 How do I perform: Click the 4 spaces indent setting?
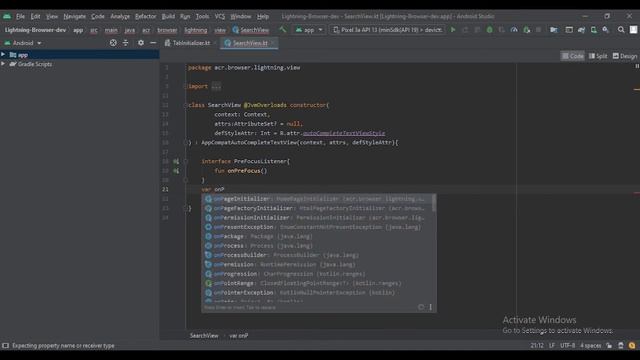point(591,345)
